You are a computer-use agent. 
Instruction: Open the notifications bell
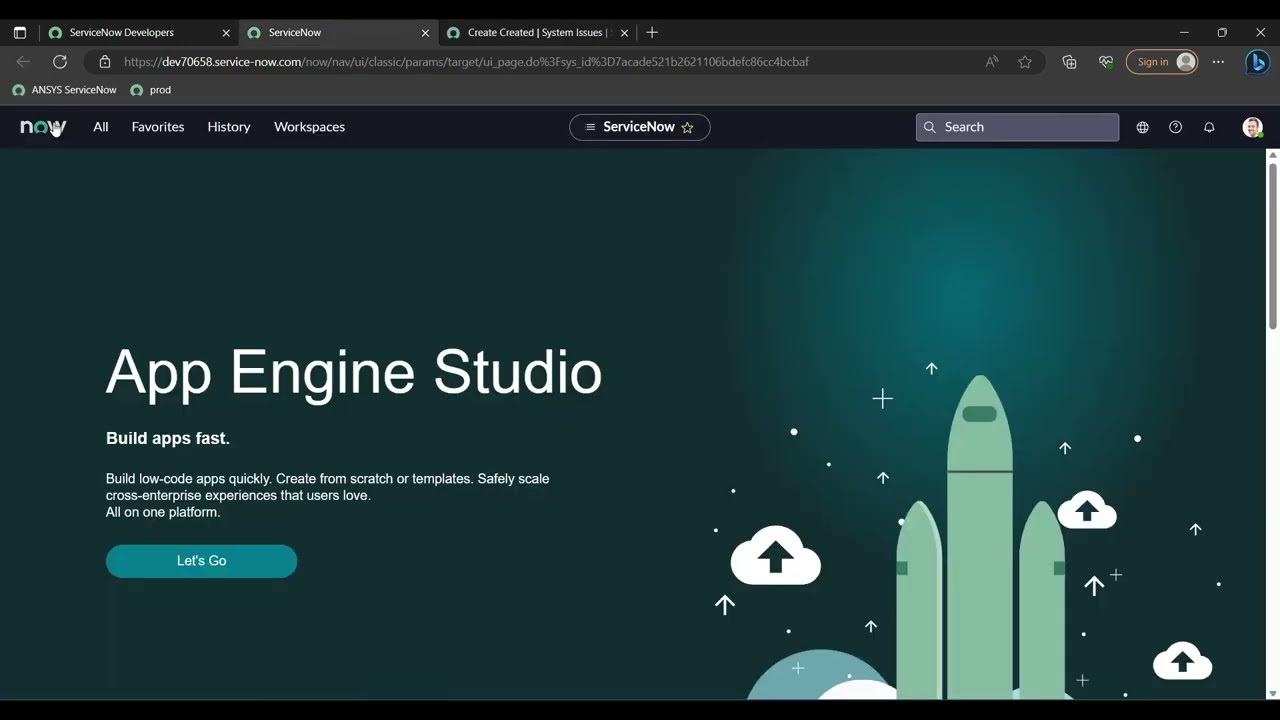click(1209, 127)
